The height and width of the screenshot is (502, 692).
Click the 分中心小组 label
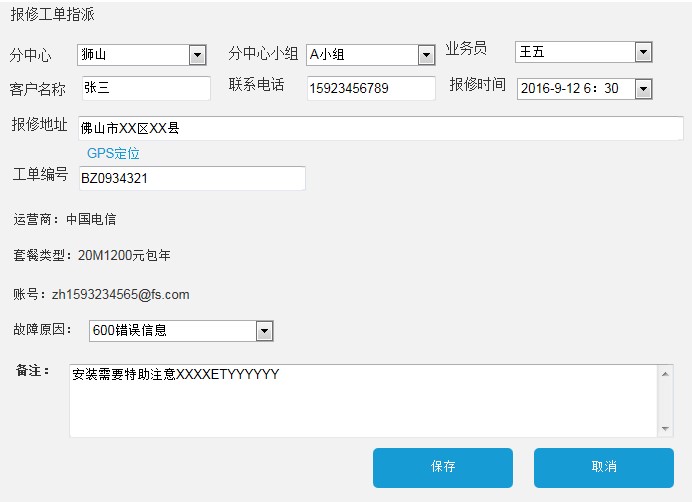point(263,53)
